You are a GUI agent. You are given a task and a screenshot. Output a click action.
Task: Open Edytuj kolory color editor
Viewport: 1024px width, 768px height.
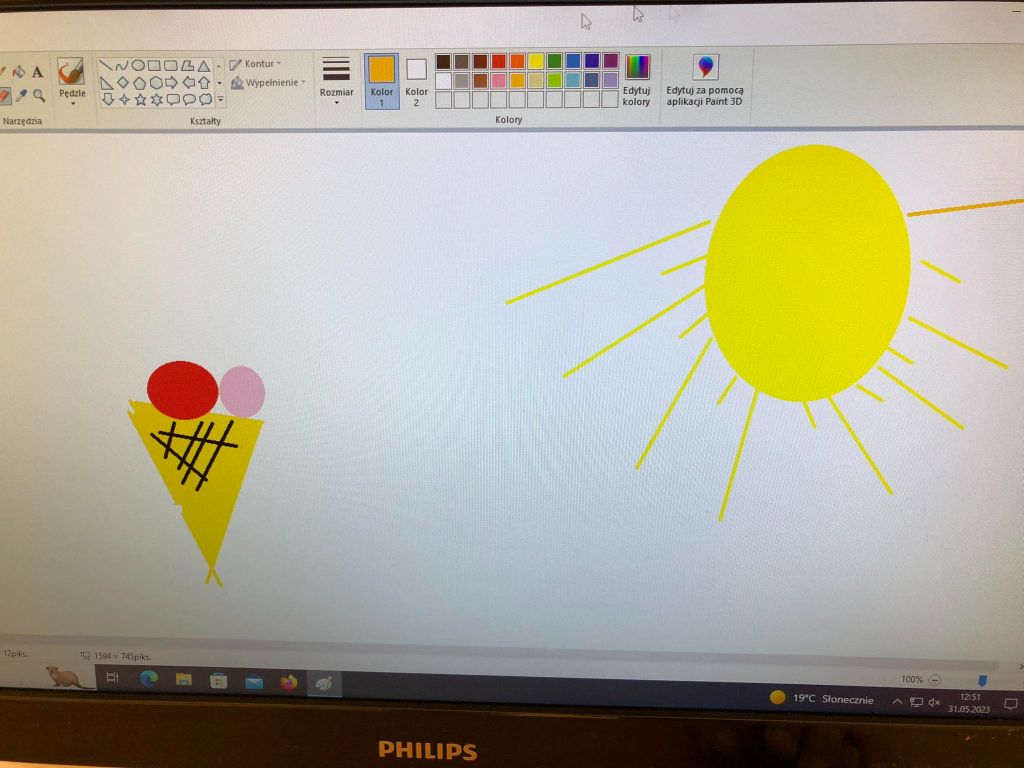click(637, 80)
